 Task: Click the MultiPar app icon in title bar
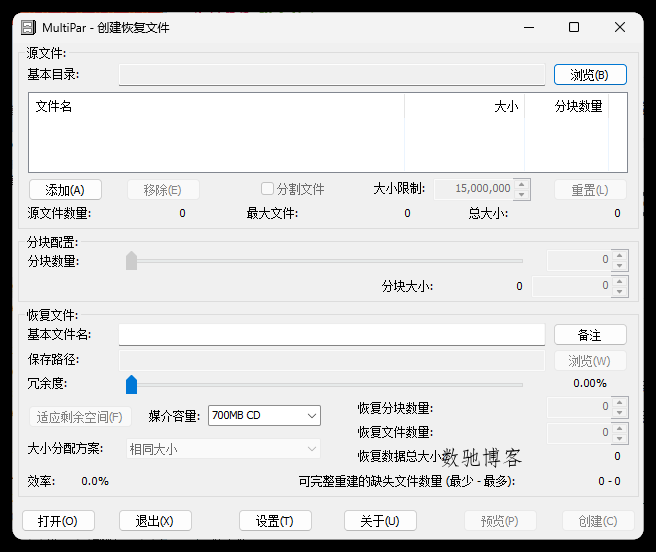[x=28, y=28]
